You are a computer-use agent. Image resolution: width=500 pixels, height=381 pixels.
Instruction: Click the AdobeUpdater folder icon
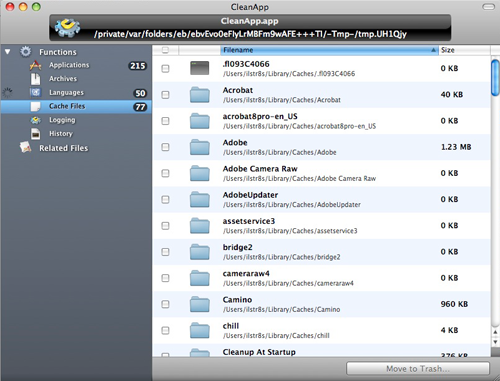point(200,199)
